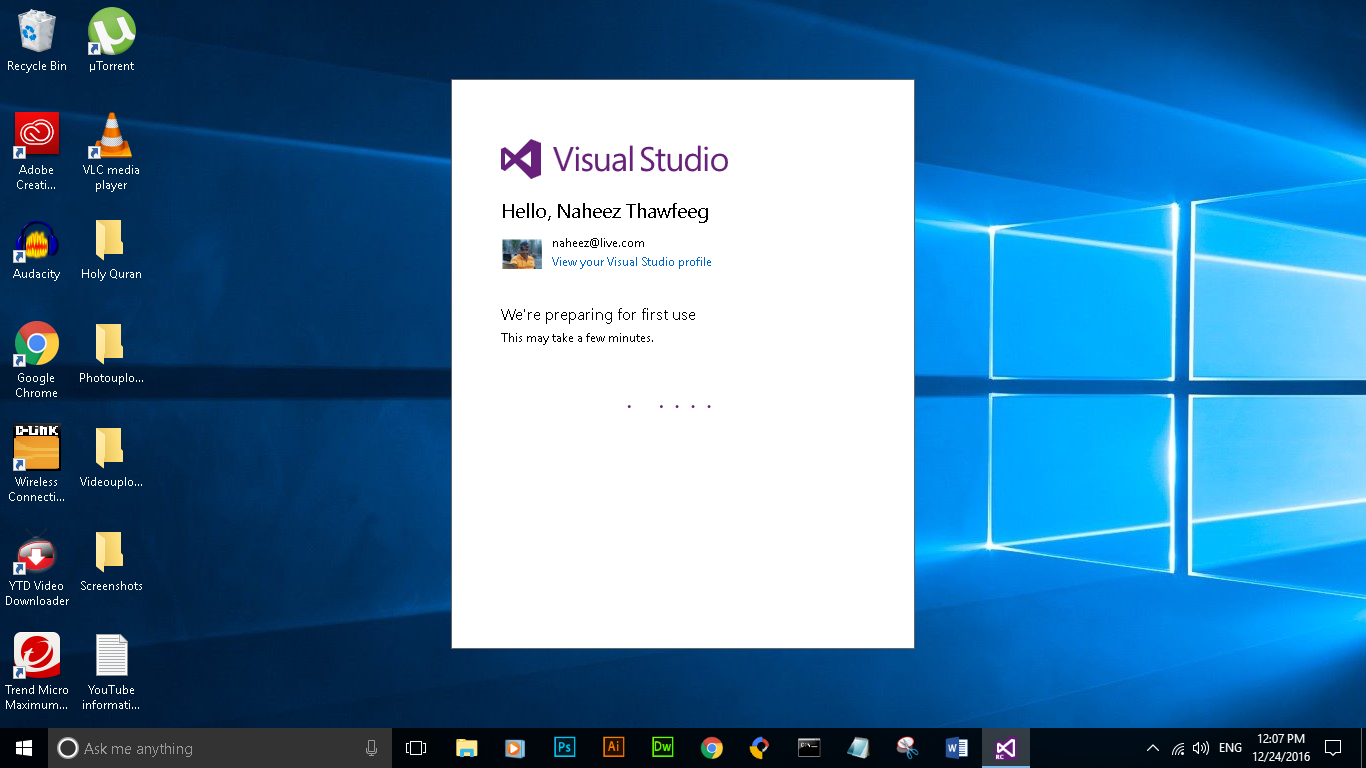The height and width of the screenshot is (768, 1366).
Task: Launch Illustrator from the taskbar
Action: tap(613, 748)
